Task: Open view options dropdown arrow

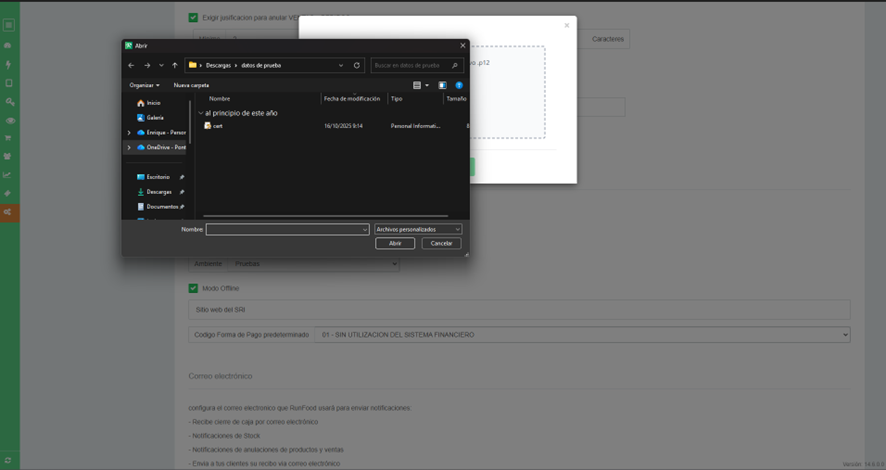Action: (x=427, y=85)
